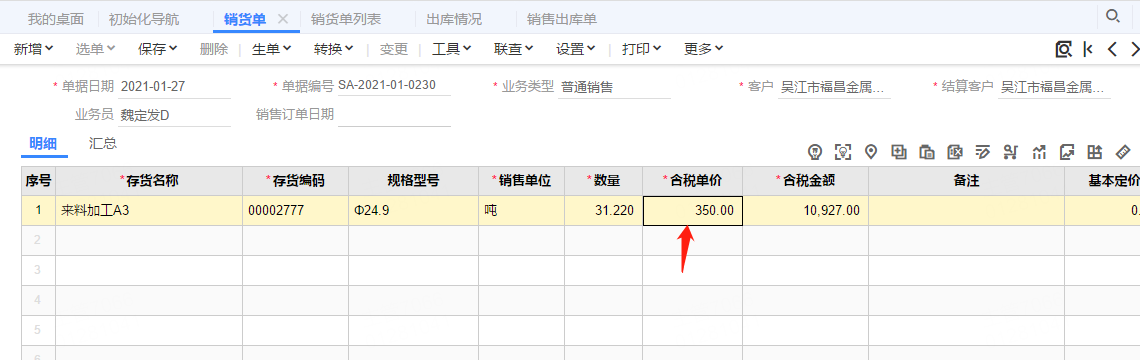Click the location pin icon
Viewport: 1140px width, 360px height.
[870, 152]
